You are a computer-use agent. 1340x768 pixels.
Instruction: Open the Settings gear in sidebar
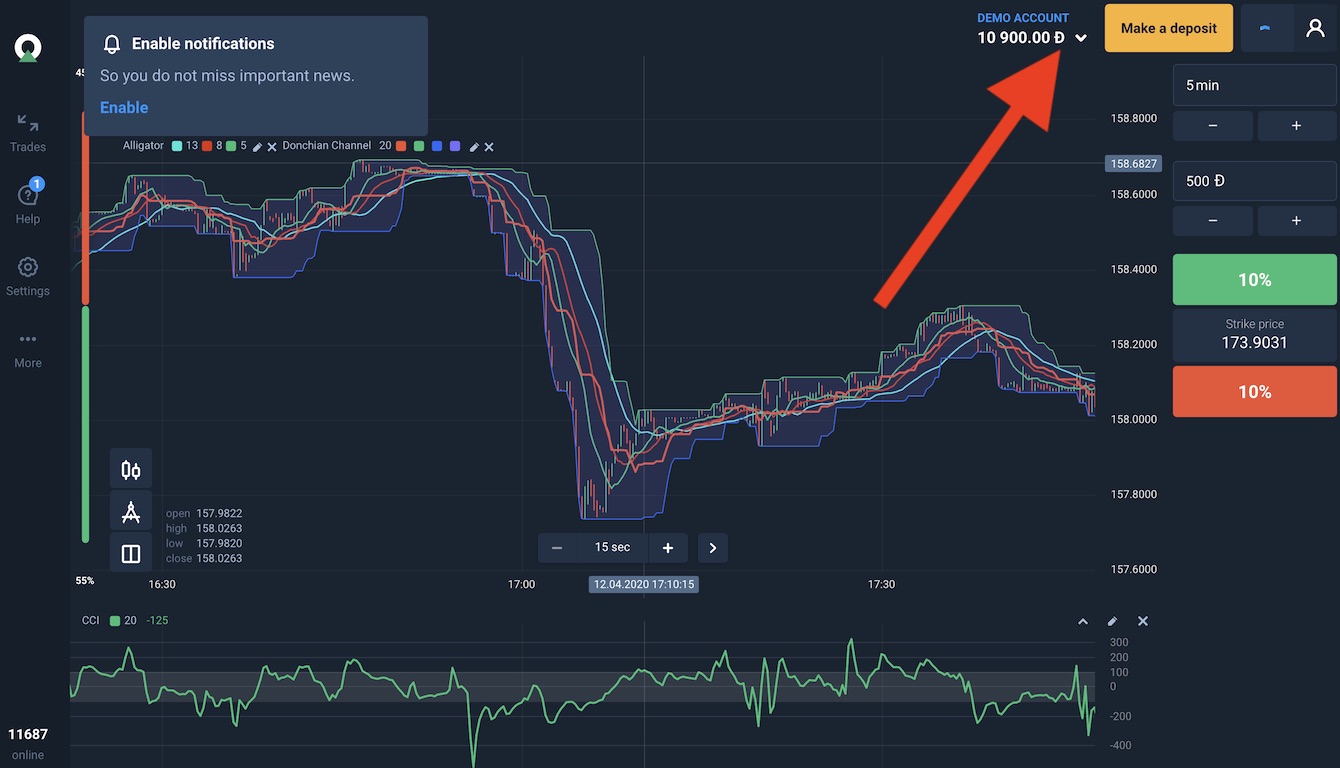[x=28, y=276]
